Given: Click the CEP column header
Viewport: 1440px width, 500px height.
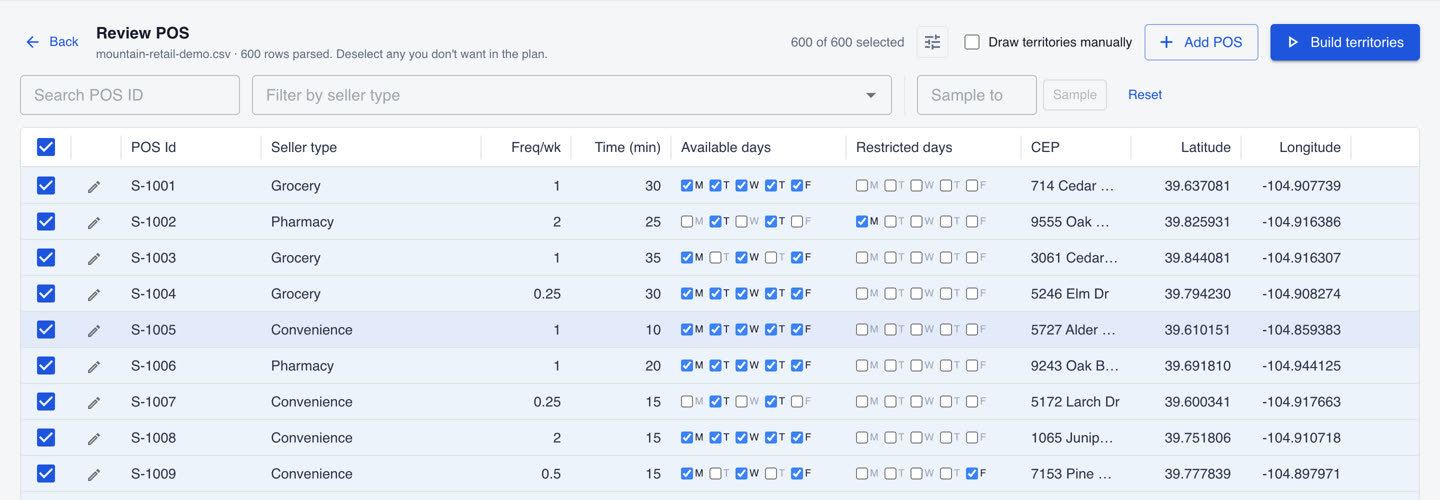Looking at the screenshot, I should (1045, 147).
